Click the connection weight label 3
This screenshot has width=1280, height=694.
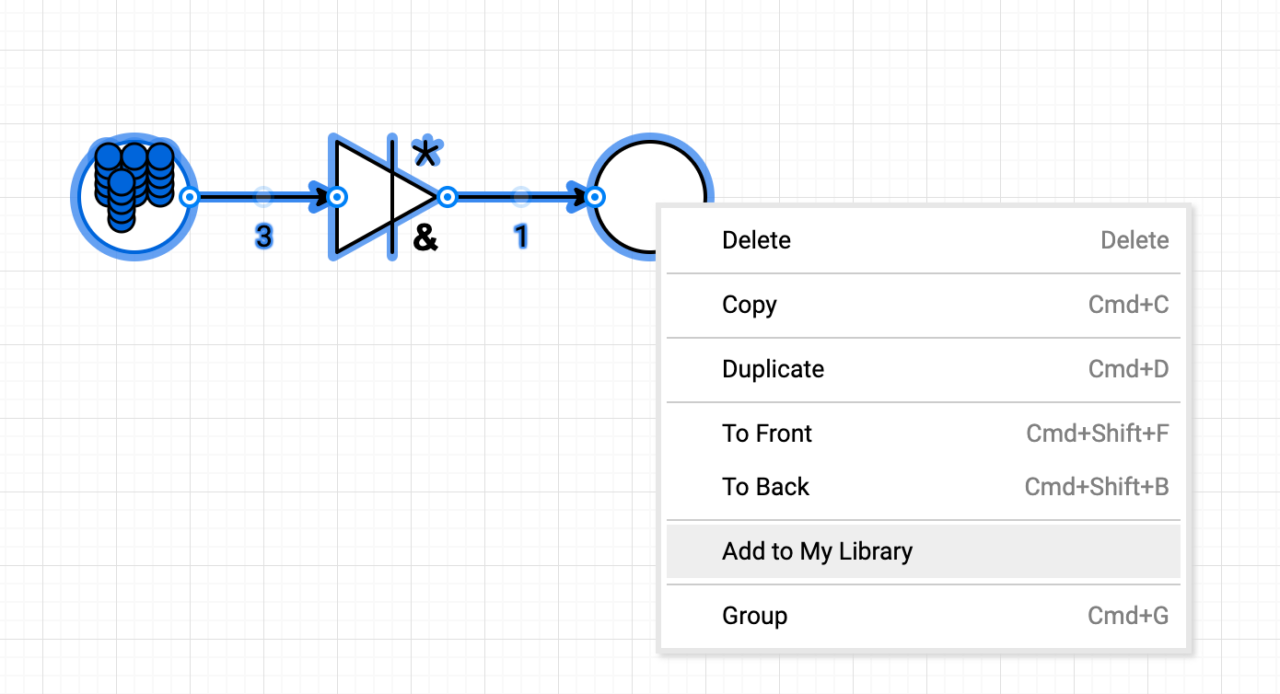click(x=262, y=237)
